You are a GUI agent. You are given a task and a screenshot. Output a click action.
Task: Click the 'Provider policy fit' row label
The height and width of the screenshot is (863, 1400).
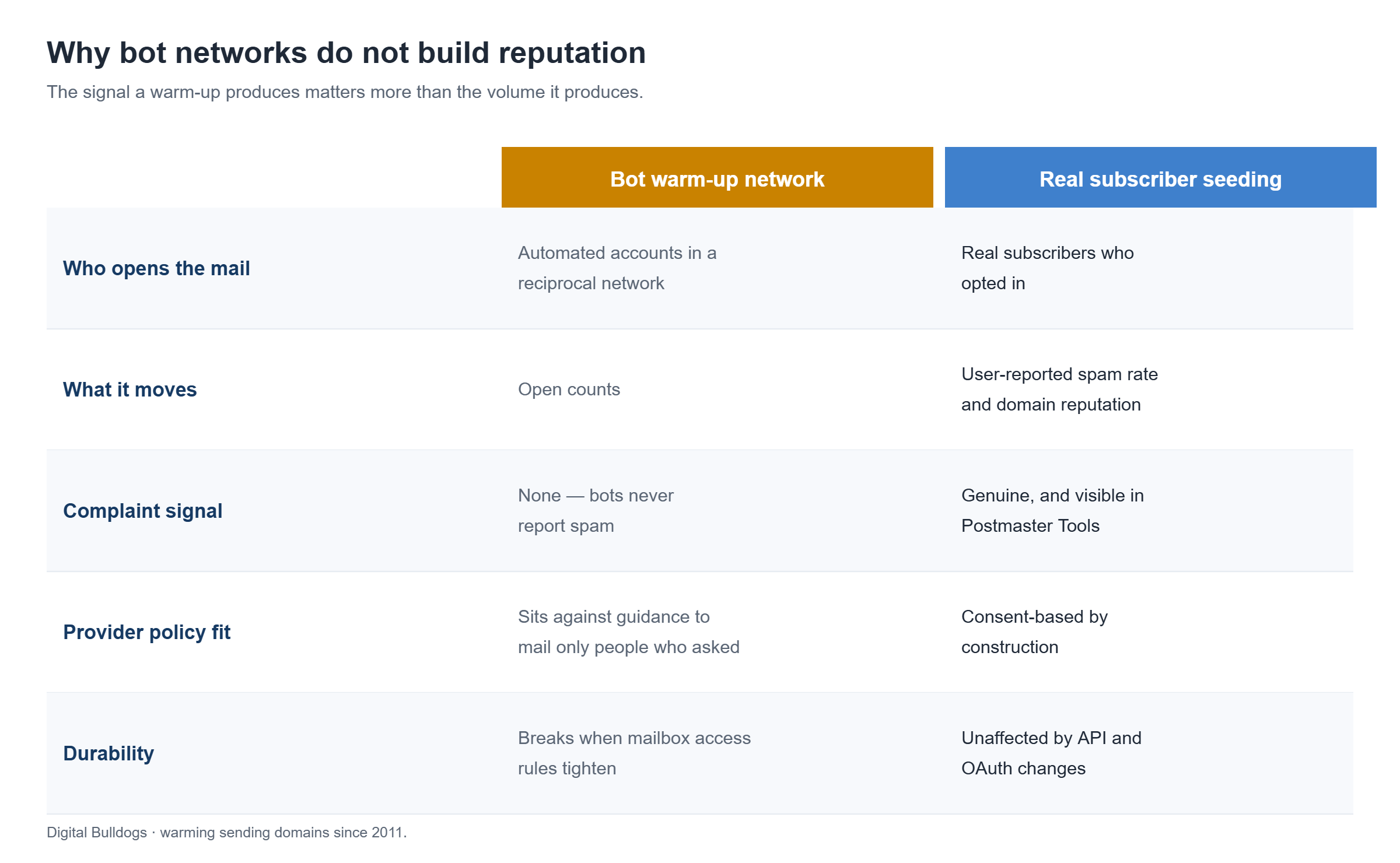click(x=146, y=632)
